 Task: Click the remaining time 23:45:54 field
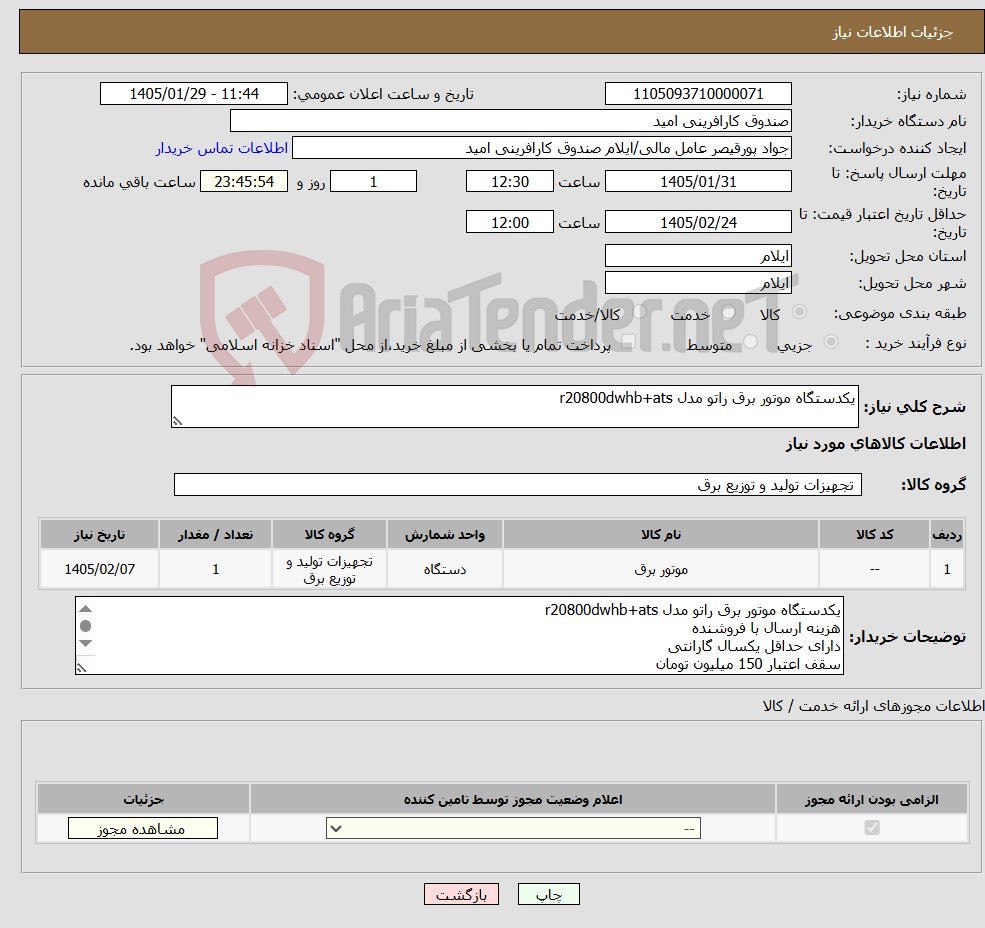pos(244,182)
